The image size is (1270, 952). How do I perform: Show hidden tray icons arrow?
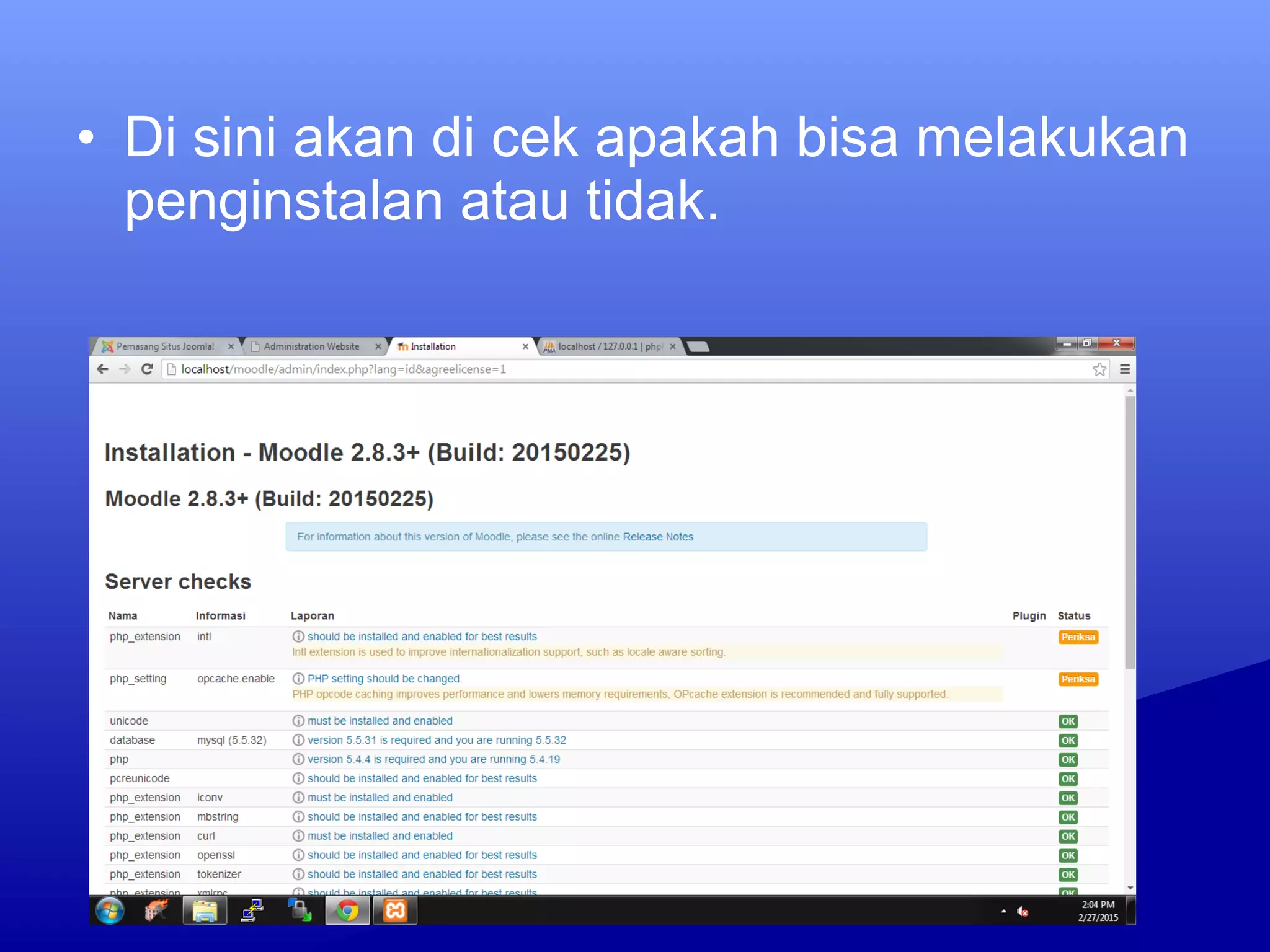click(1003, 911)
